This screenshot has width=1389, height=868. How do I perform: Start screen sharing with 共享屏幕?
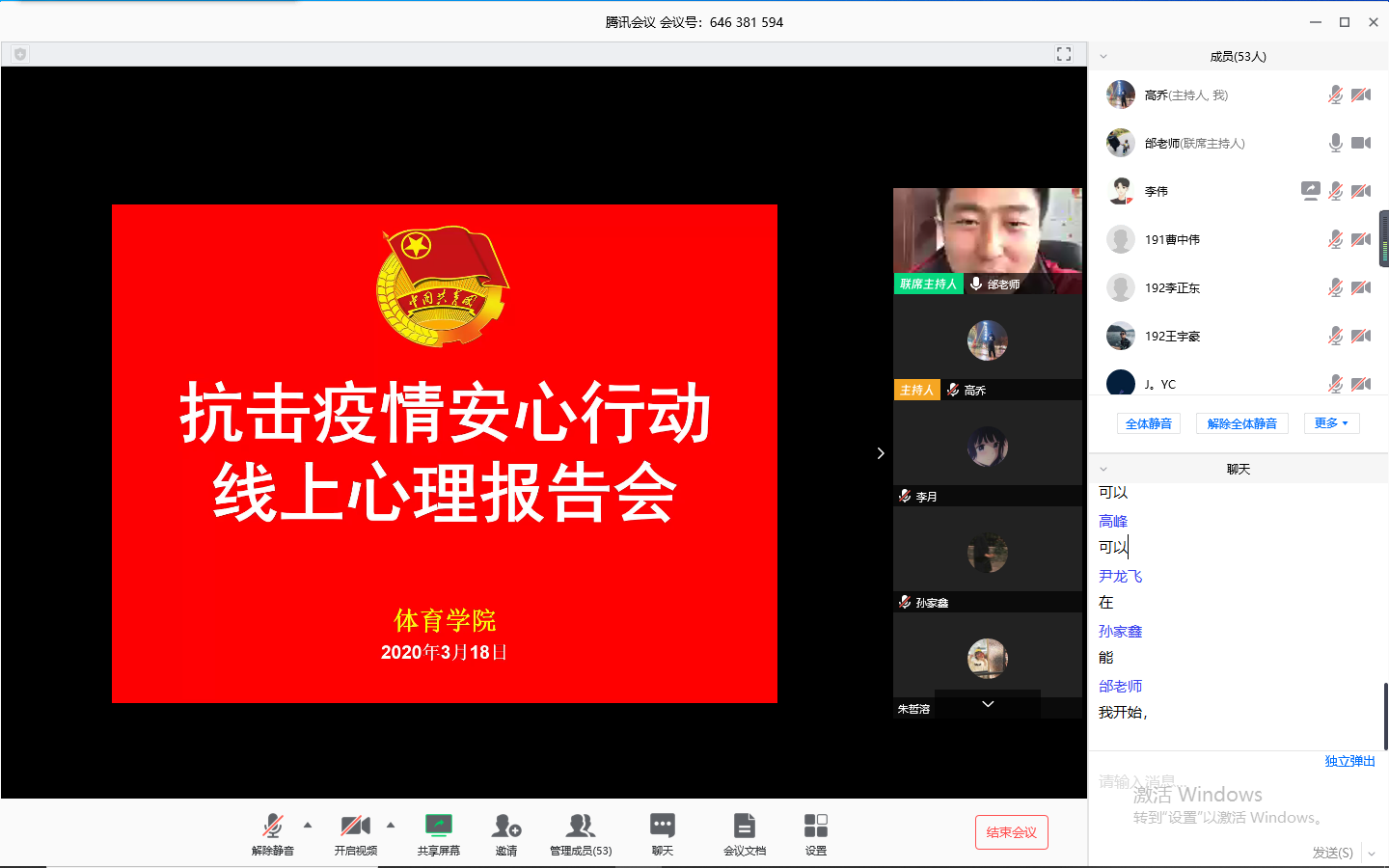coord(439,834)
